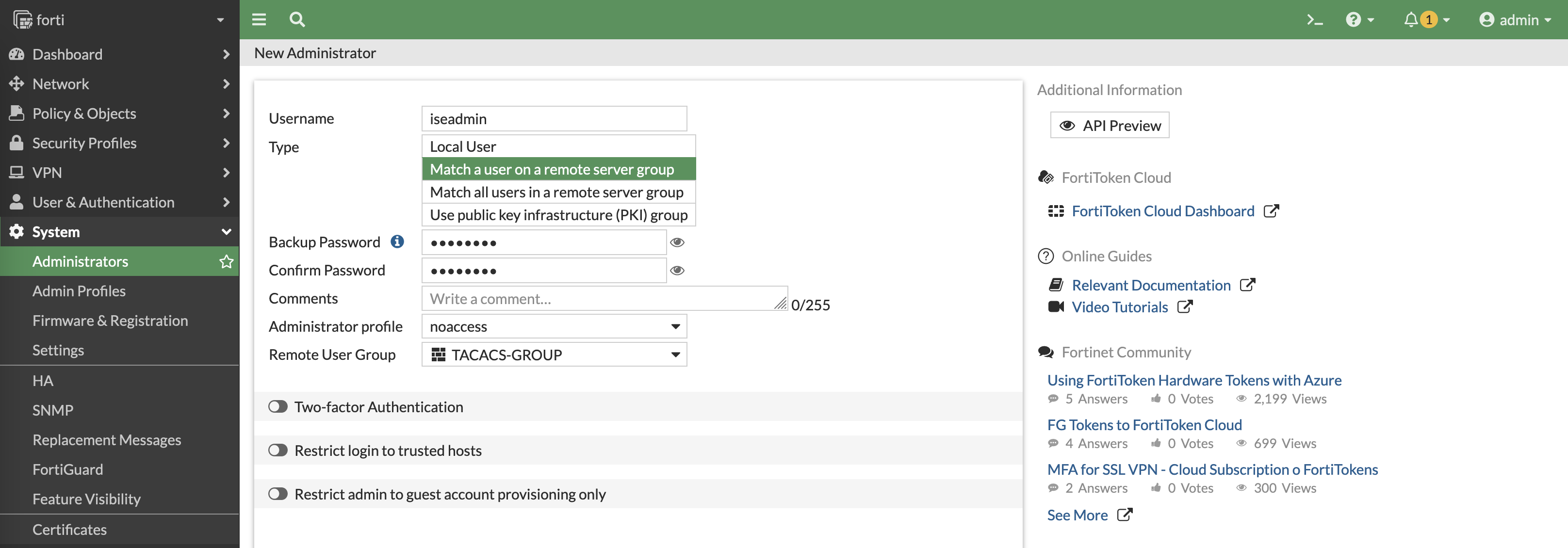
Task: Enable Two-factor Authentication toggle
Action: (x=278, y=406)
